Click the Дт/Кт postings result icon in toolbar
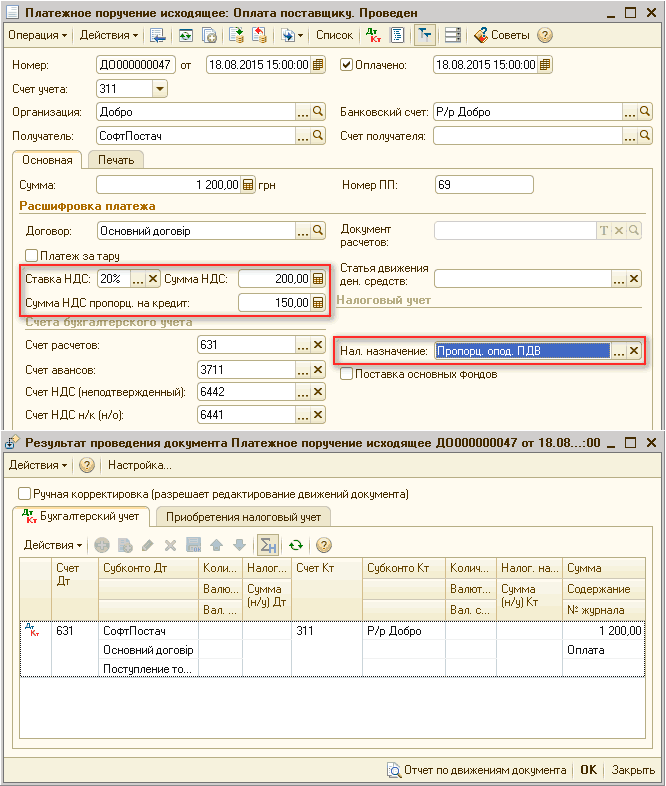This screenshot has width=666, height=786. click(372, 35)
